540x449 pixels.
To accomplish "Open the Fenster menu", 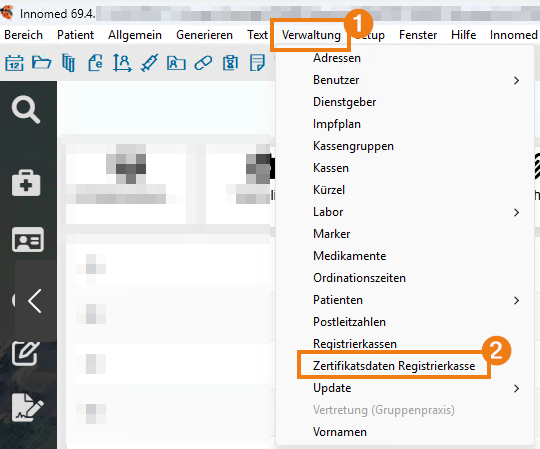I will (x=418, y=35).
